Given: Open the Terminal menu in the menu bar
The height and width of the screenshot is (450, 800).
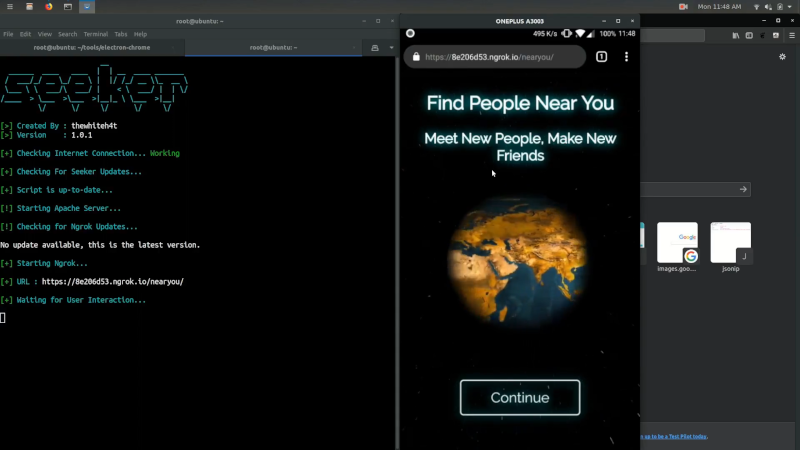Looking at the screenshot, I should tap(95, 34).
